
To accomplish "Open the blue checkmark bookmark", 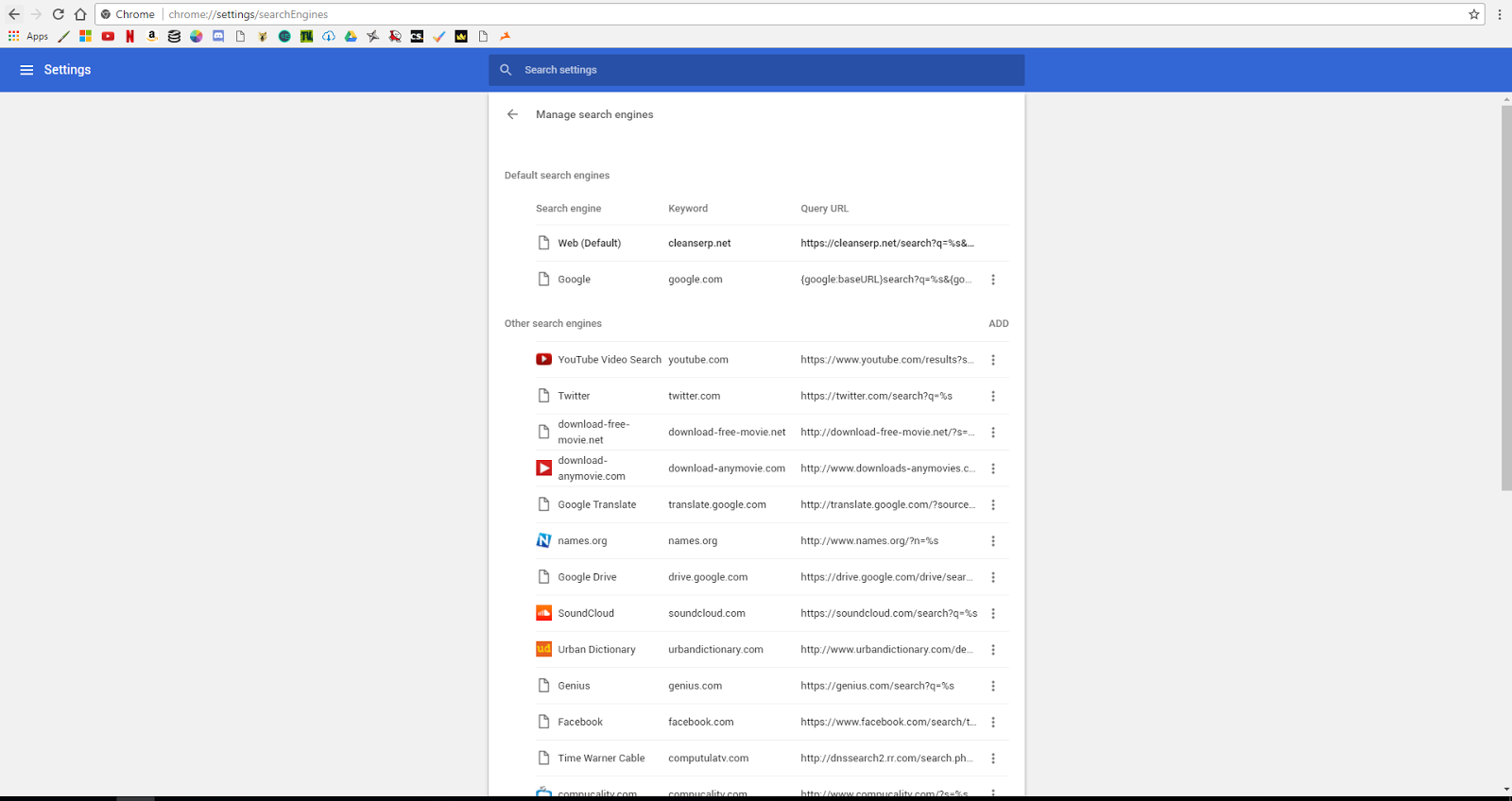I will (439, 36).
